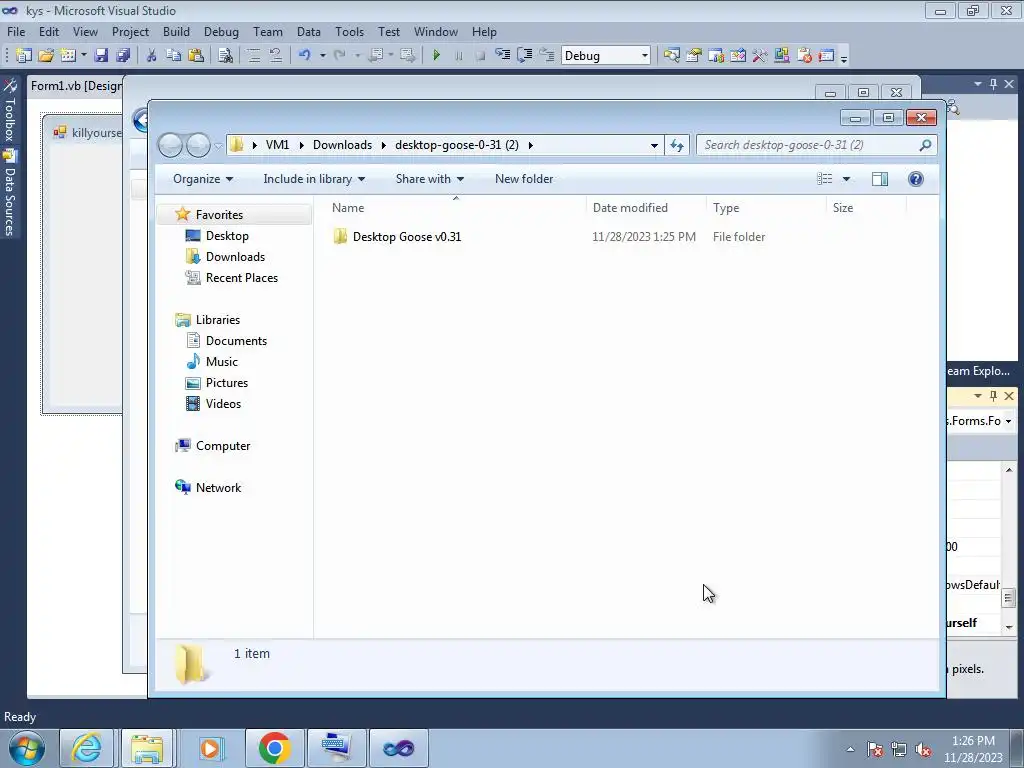Click the Team Explorer panel tab

(x=978, y=371)
